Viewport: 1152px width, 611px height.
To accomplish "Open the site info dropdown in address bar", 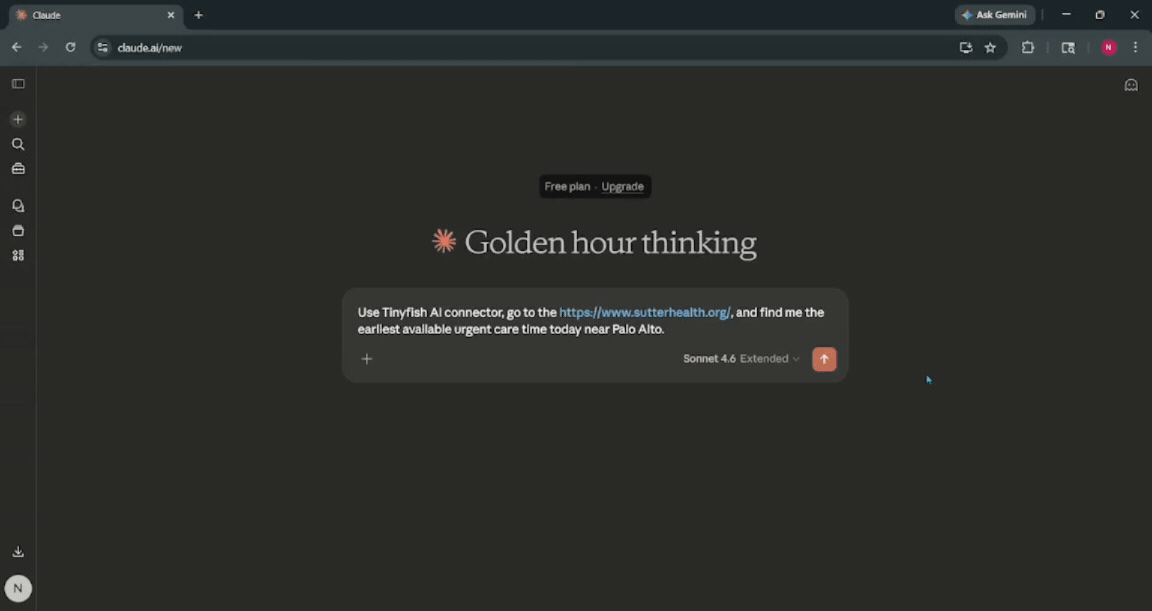I will coord(102,47).
